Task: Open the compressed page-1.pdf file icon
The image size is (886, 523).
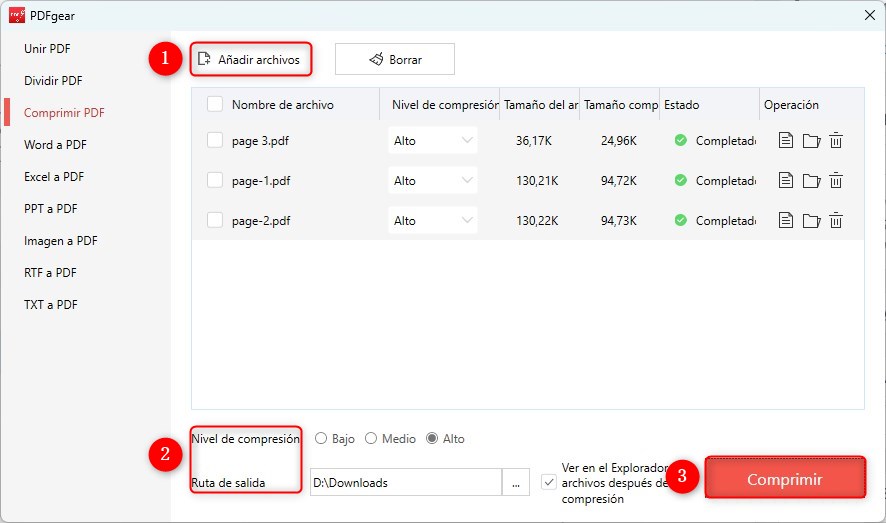Action: click(786, 181)
